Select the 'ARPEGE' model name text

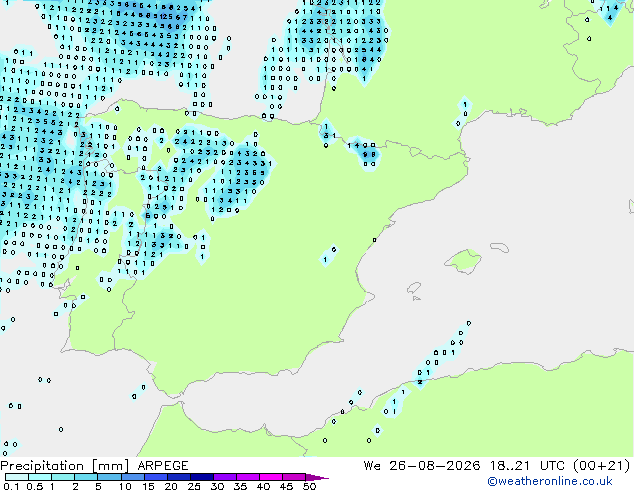163,466
